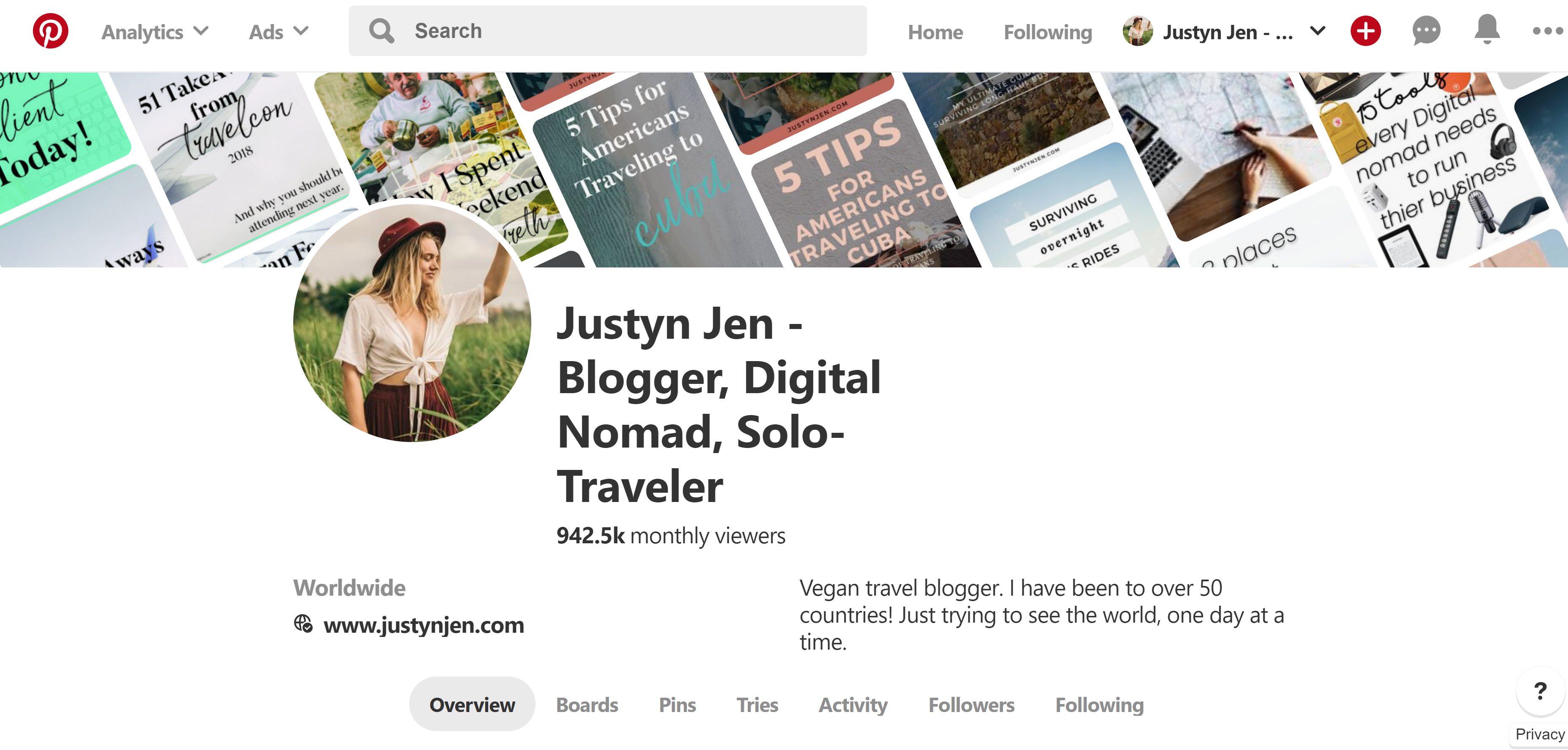The image size is (1568, 750).
Task: Click the Pinterest logo icon
Action: tap(51, 31)
